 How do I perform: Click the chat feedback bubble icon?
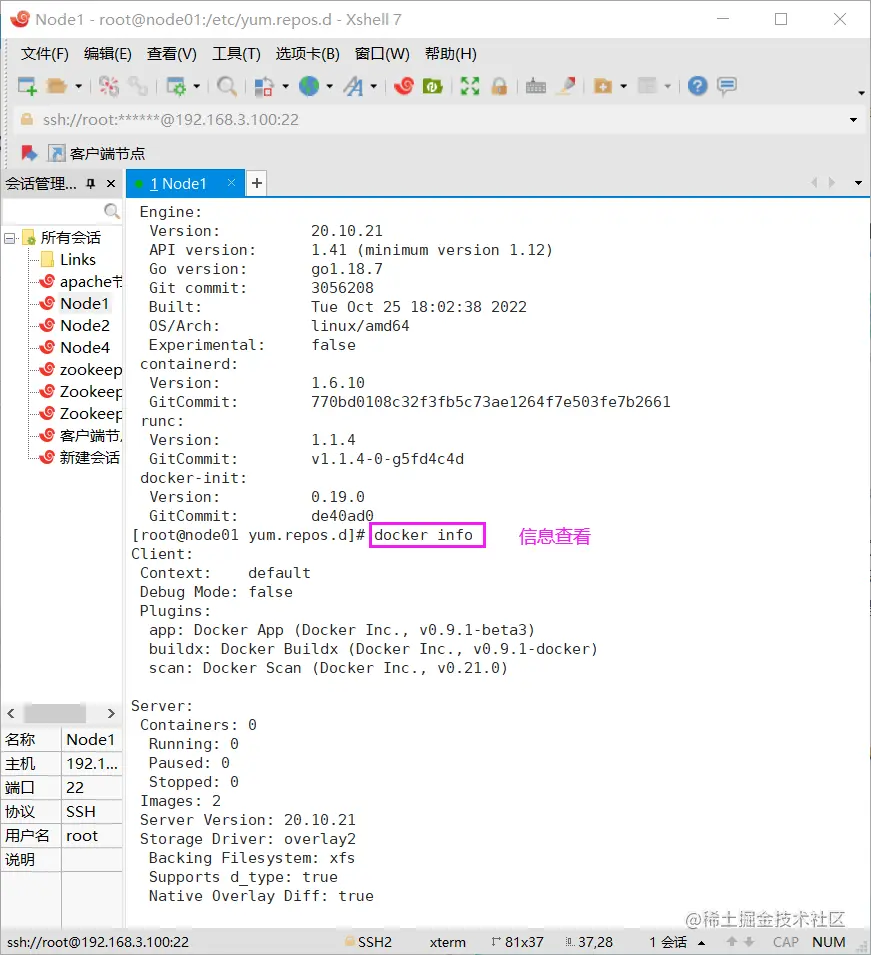727,86
